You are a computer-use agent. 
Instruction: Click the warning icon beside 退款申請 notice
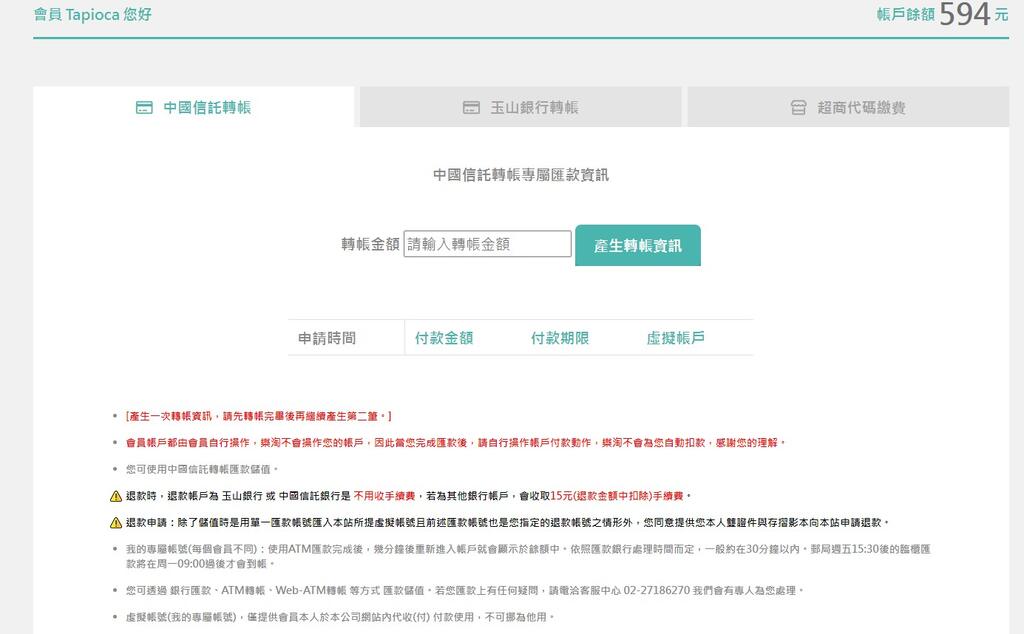tap(116, 522)
